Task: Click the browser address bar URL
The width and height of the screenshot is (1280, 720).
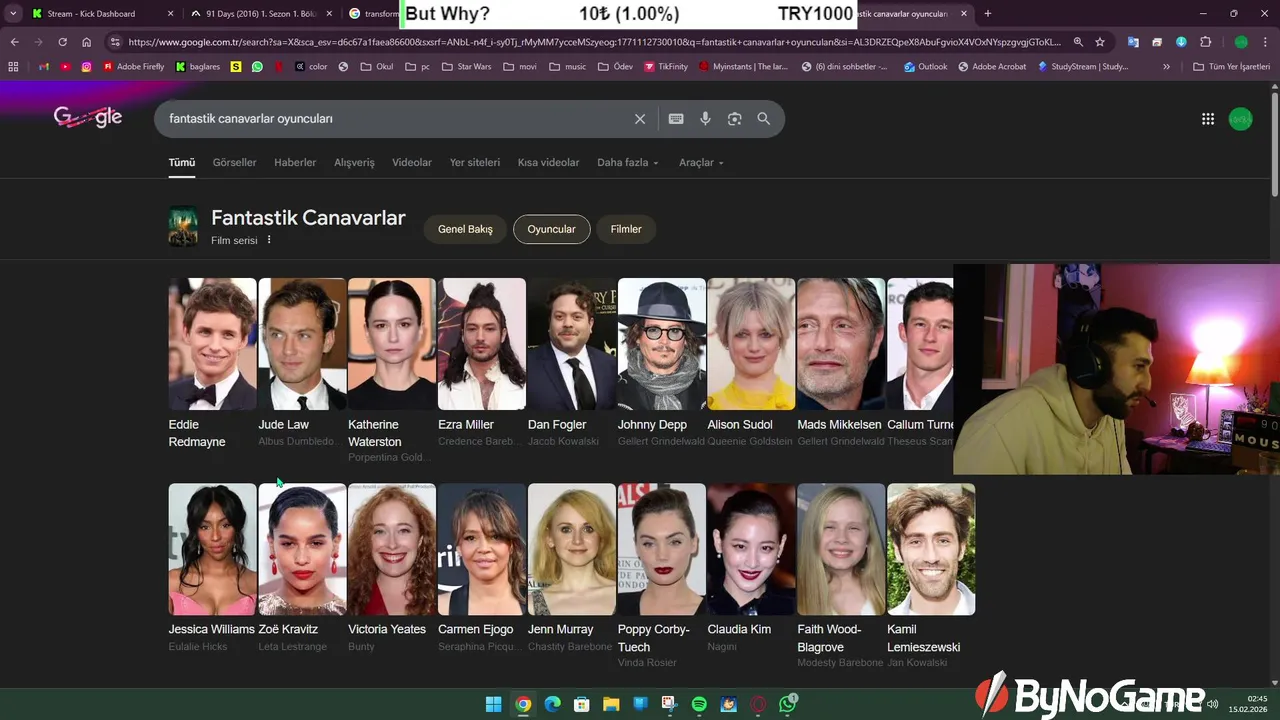Action: pyautogui.click(x=594, y=42)
